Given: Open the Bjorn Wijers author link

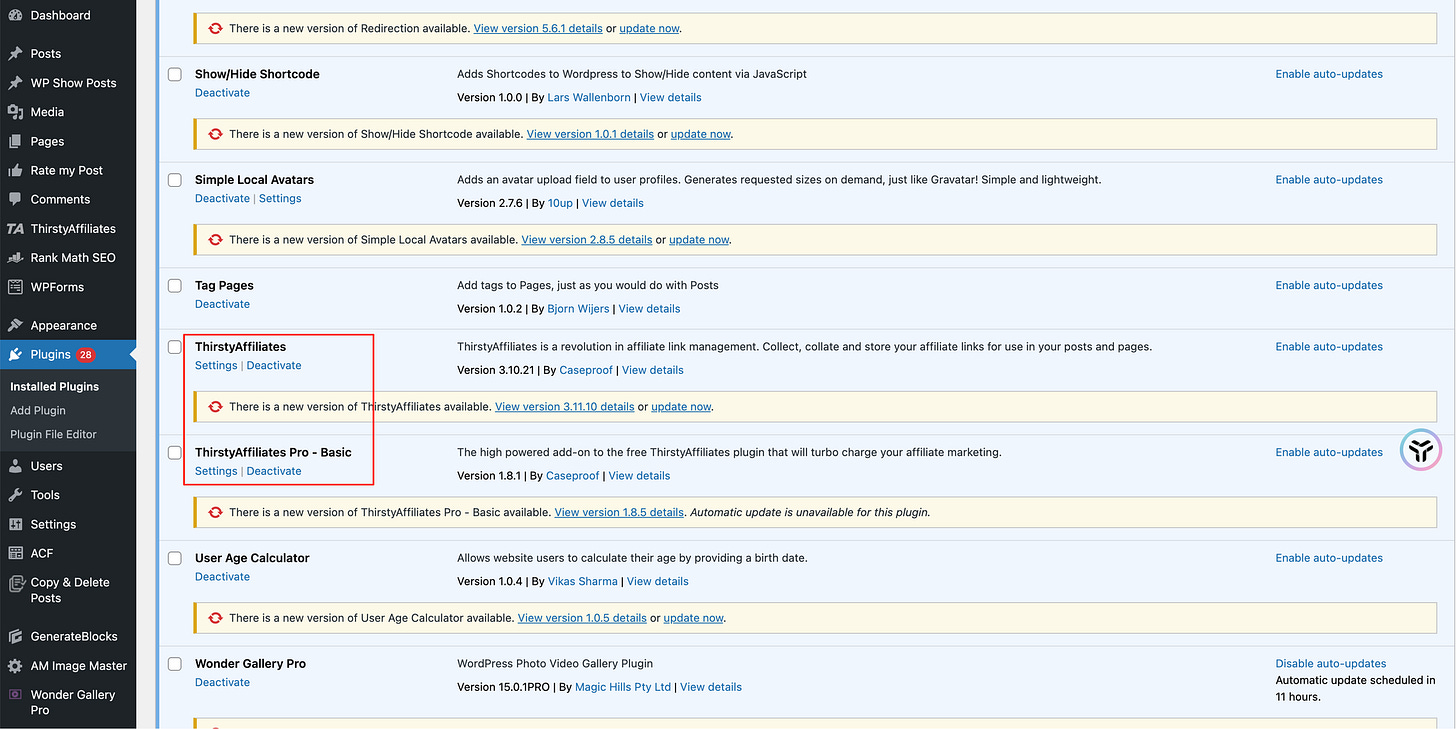Looking at the screenshot, I should coord(578,309).
